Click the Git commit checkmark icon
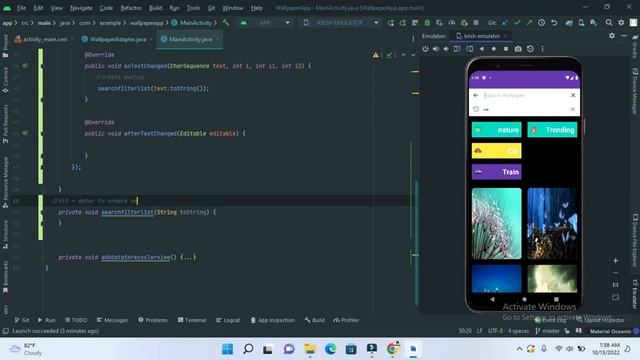This screenshot has width=640, height=360. (517, 22)
